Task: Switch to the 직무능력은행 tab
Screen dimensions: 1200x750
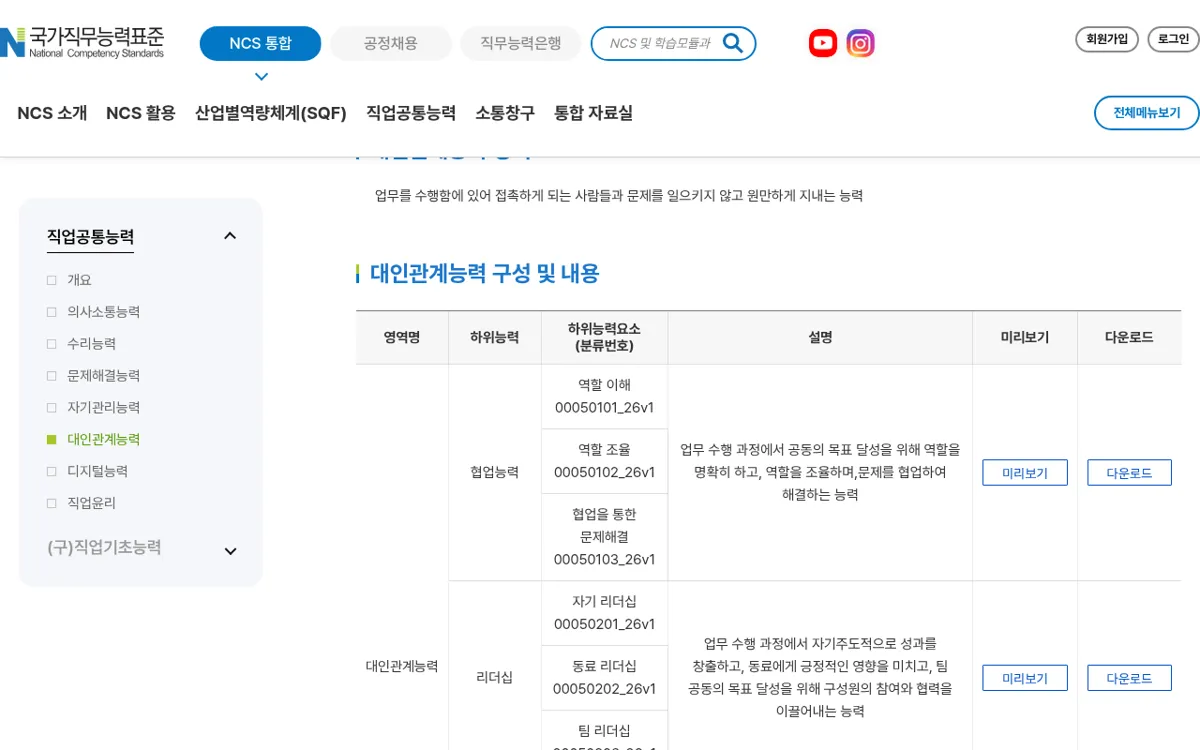Action: click(x=521, y=43)
